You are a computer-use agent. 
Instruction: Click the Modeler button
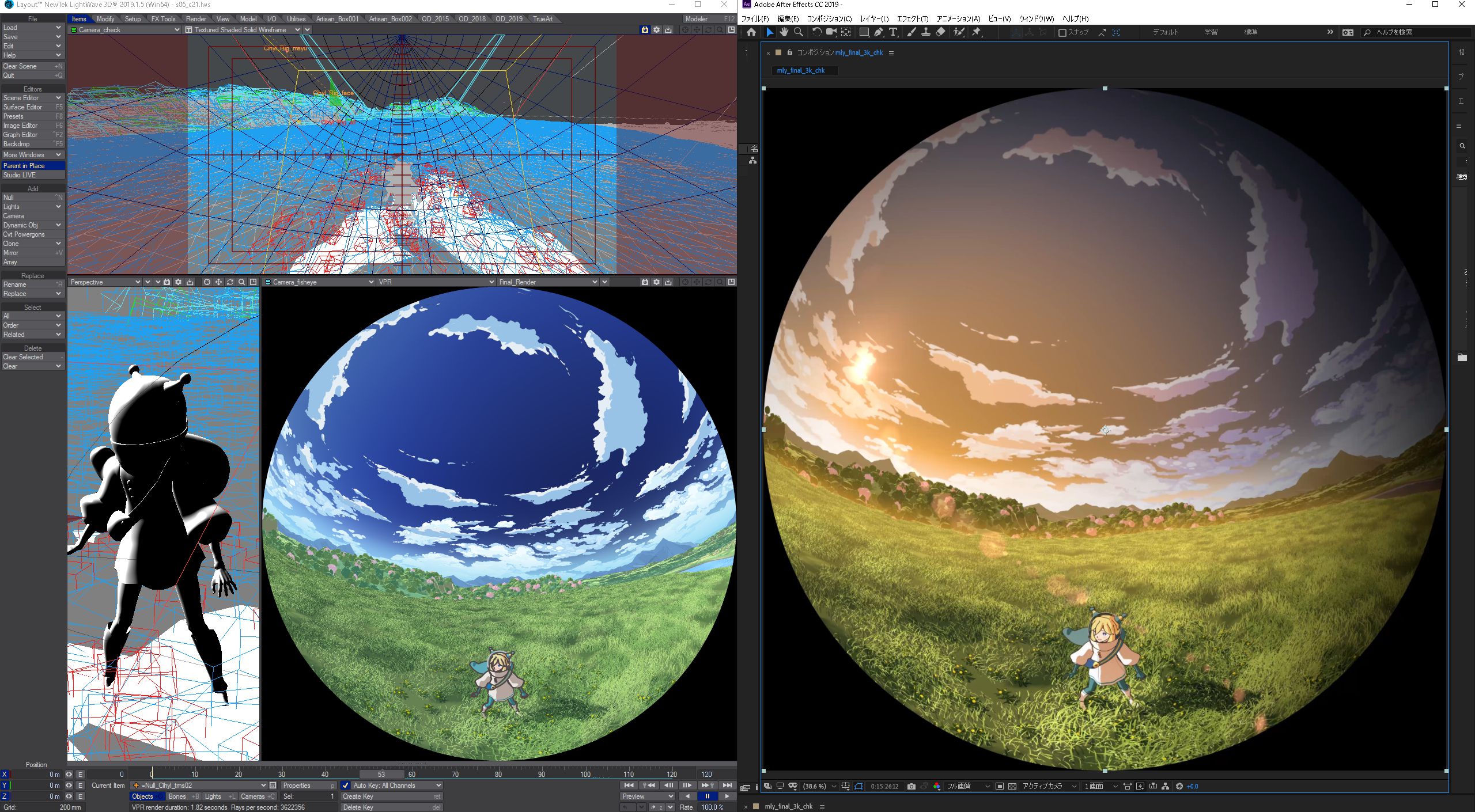[x=709, y=19]
